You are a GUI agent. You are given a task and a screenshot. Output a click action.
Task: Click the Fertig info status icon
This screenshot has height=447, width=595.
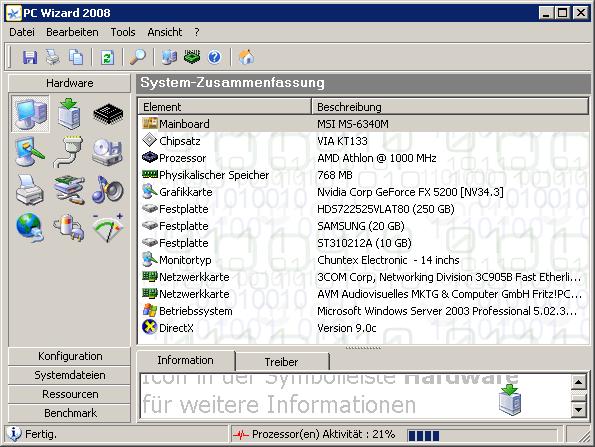pyautogui.click(x=14, y=434)
